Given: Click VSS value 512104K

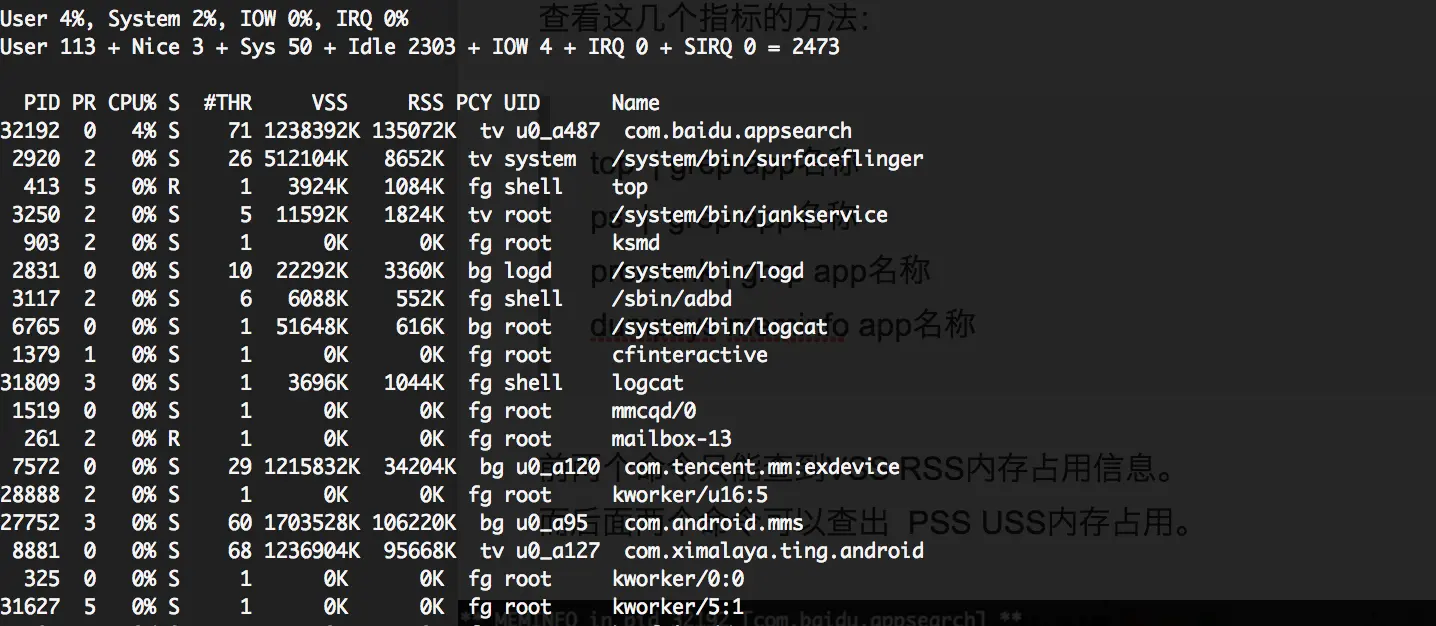Looking at the screenshot, I should pos(306,159).
